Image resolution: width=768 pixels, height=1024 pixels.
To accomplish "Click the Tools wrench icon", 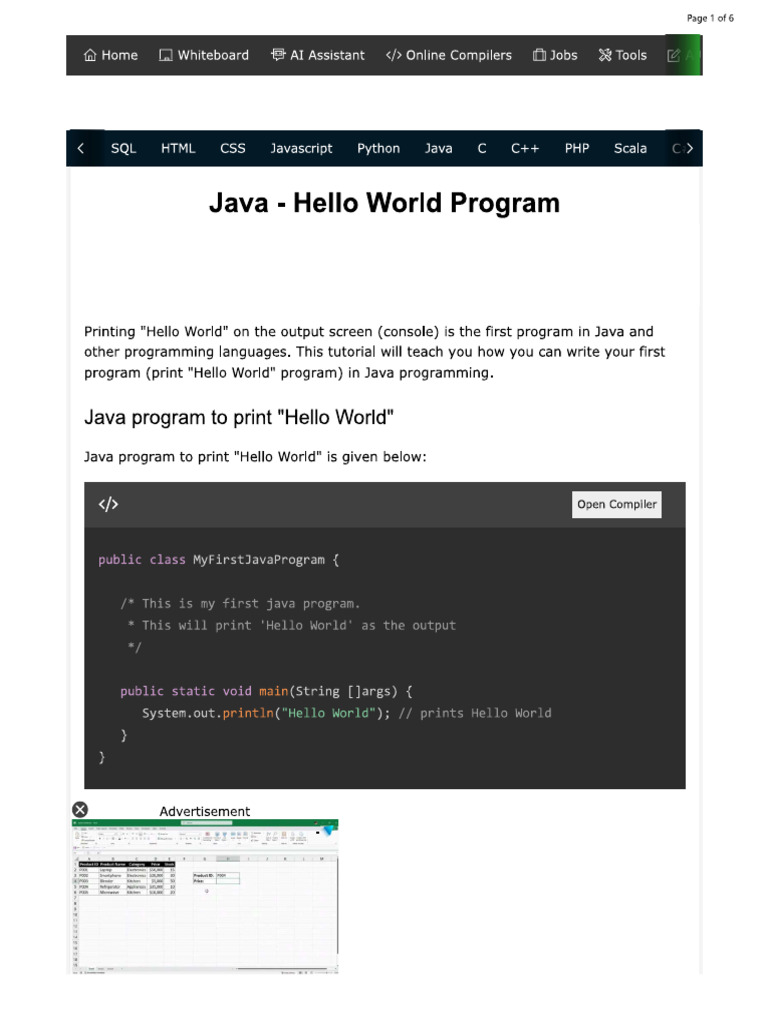I will [605, 55].
